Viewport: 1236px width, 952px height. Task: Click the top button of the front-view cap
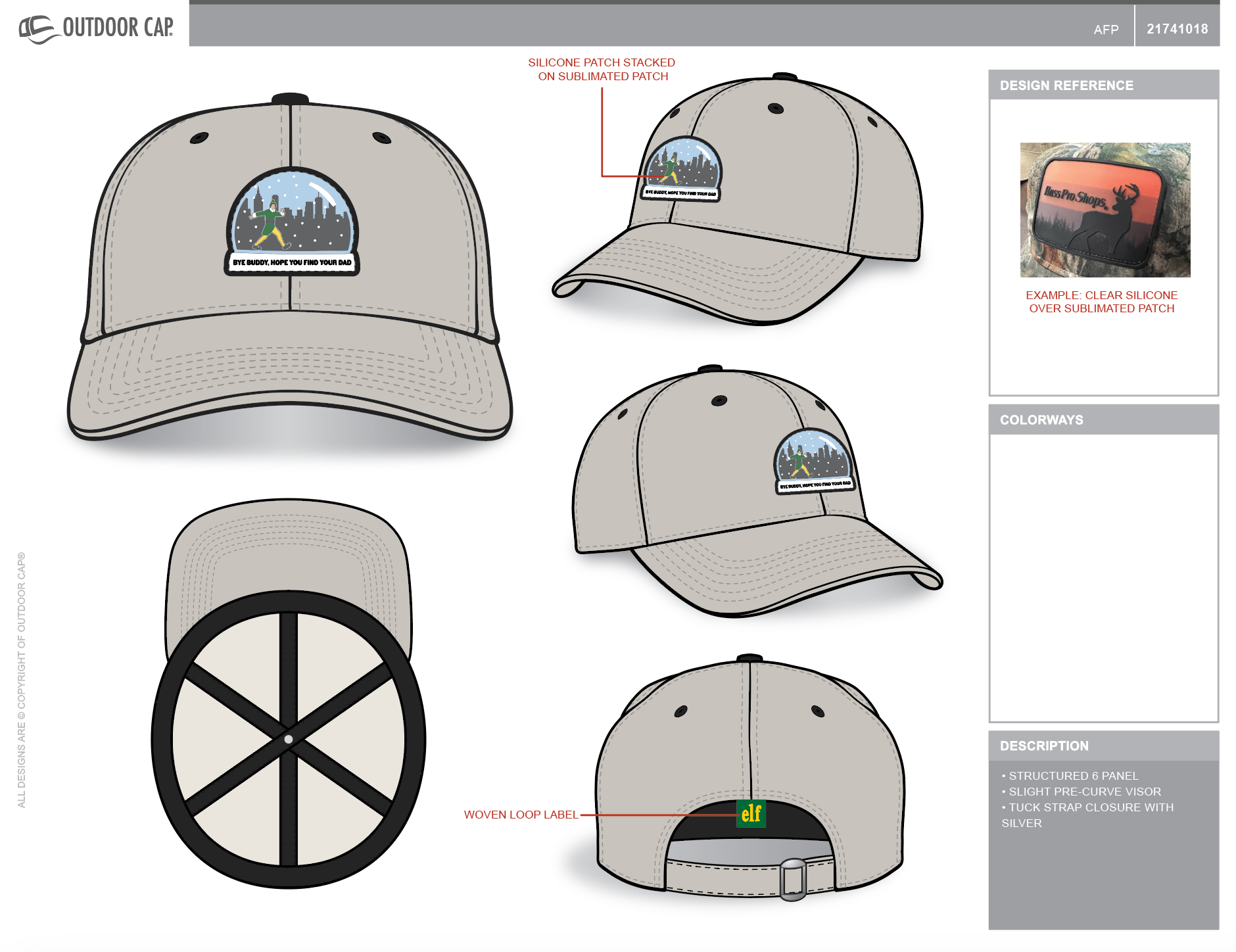pos(290,99)
